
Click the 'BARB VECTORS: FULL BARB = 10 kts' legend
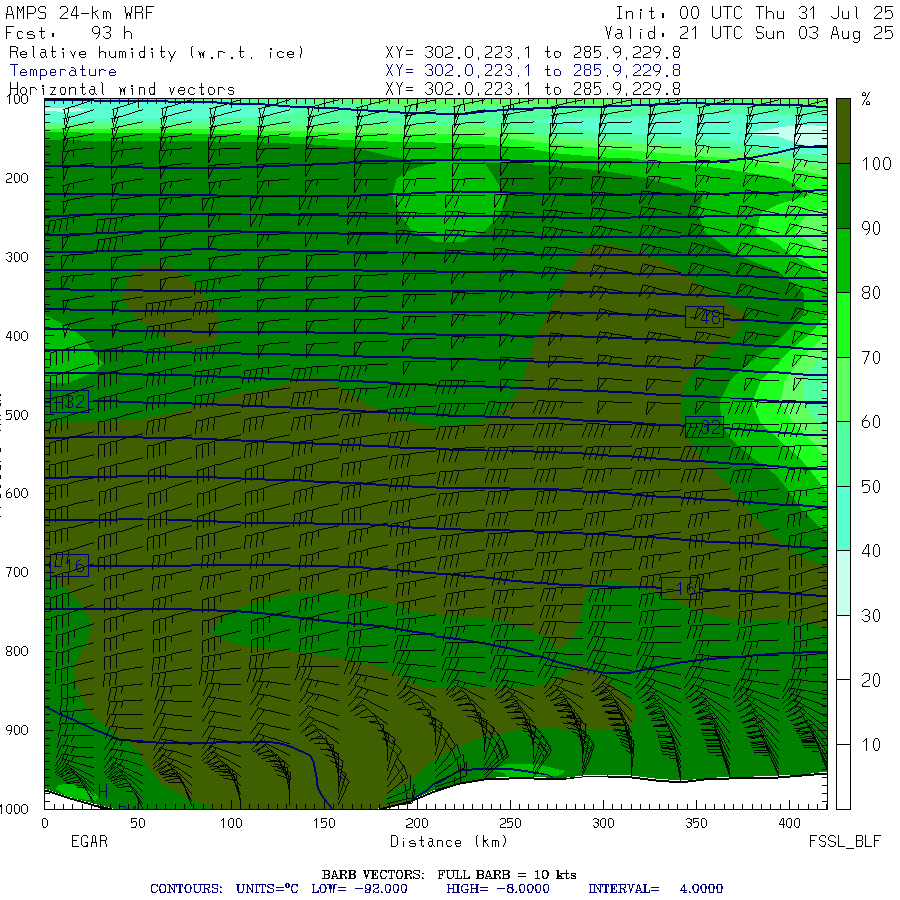tap(449, 875)
